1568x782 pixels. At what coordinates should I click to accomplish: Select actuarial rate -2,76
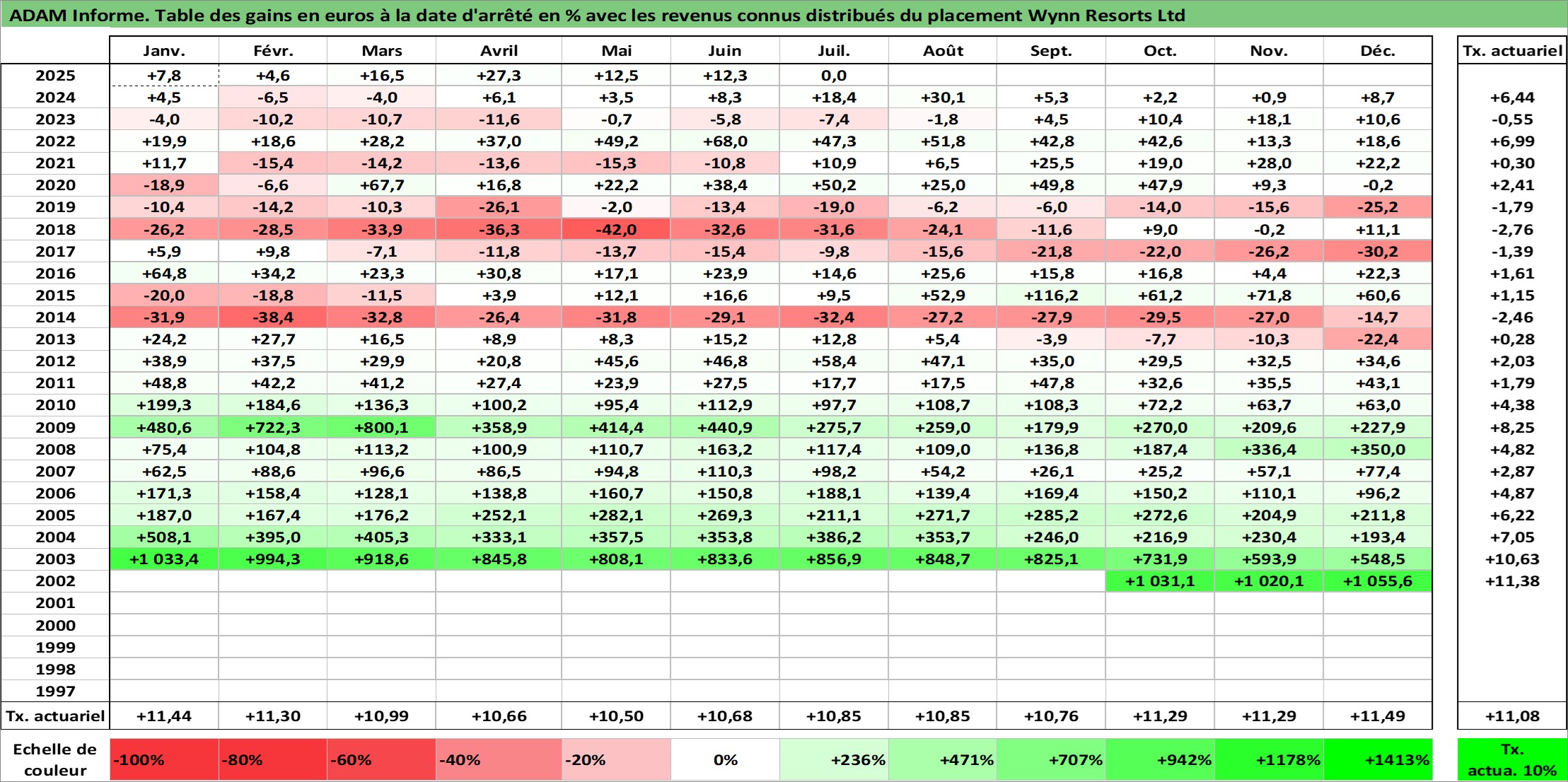tap(1512, 229)
